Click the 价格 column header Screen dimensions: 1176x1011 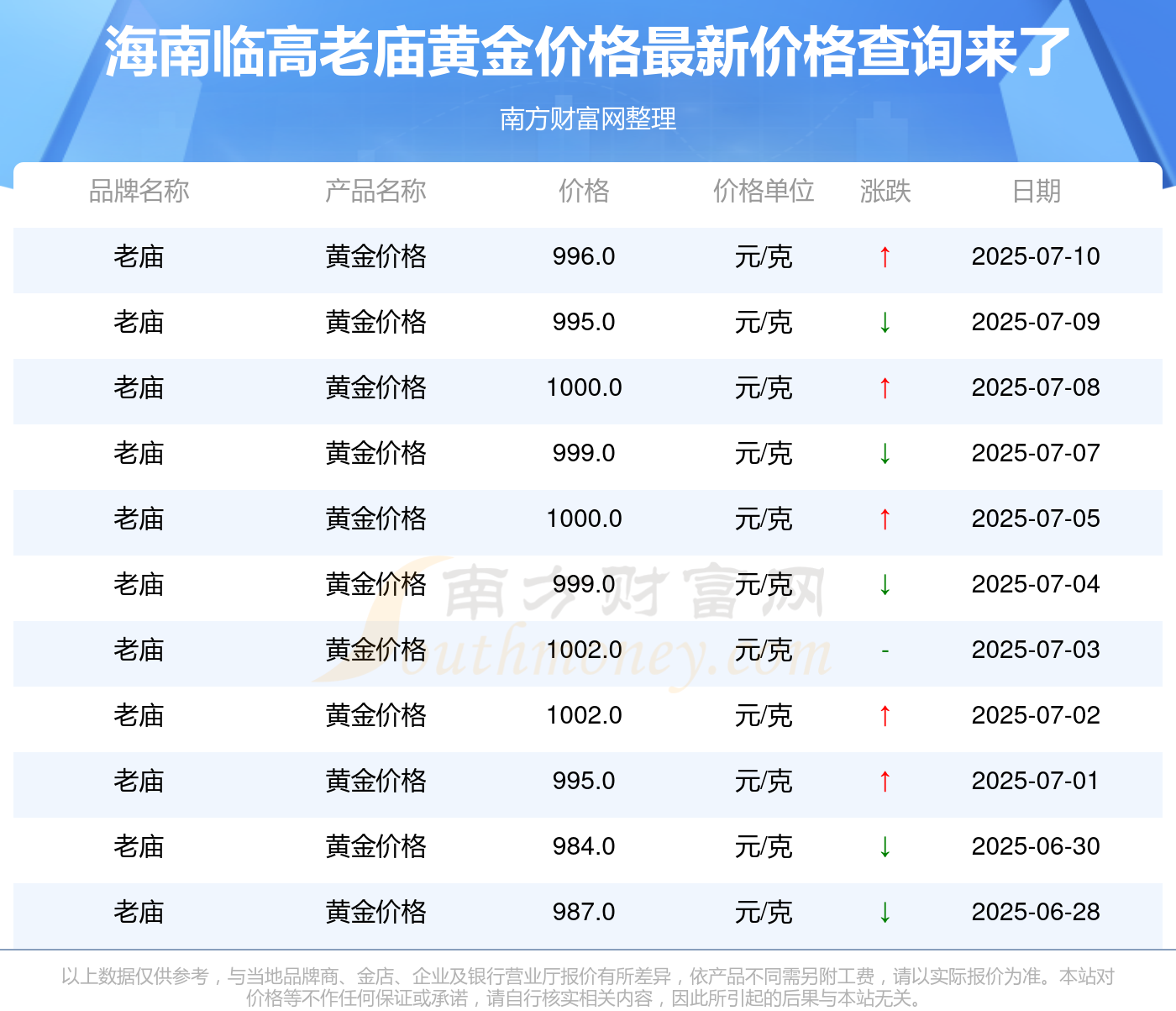coord(584,191)
